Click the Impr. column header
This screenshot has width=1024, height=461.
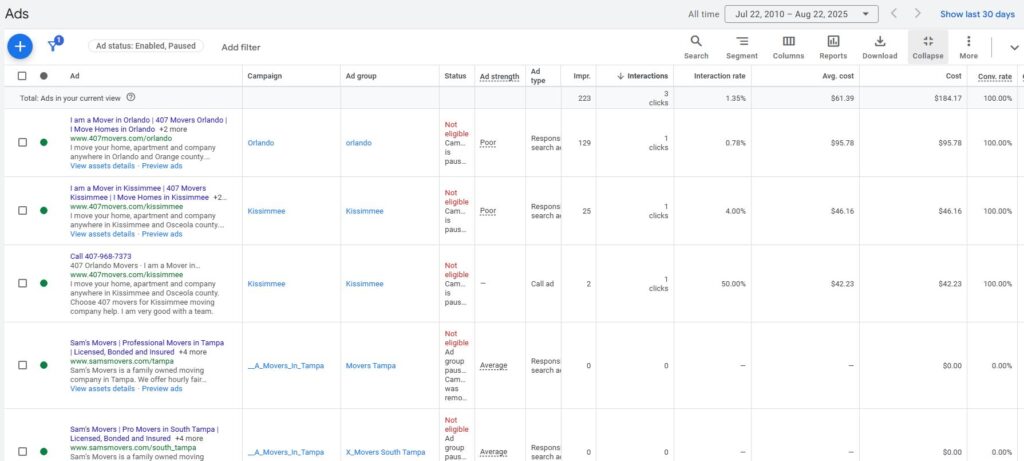click(x=582, y=76)
